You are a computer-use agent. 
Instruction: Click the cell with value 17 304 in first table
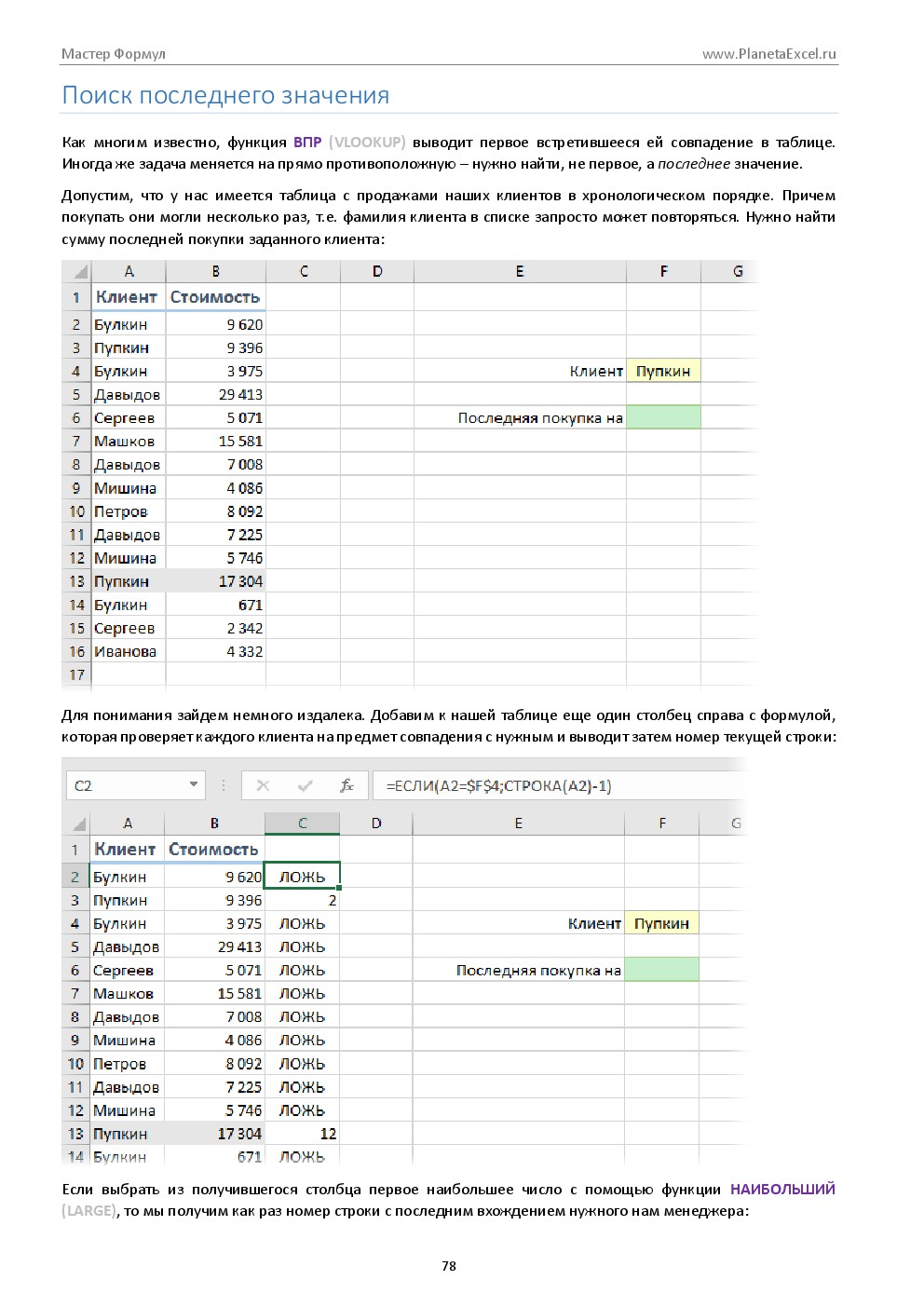pyautogui.click(x=216, y=581)
